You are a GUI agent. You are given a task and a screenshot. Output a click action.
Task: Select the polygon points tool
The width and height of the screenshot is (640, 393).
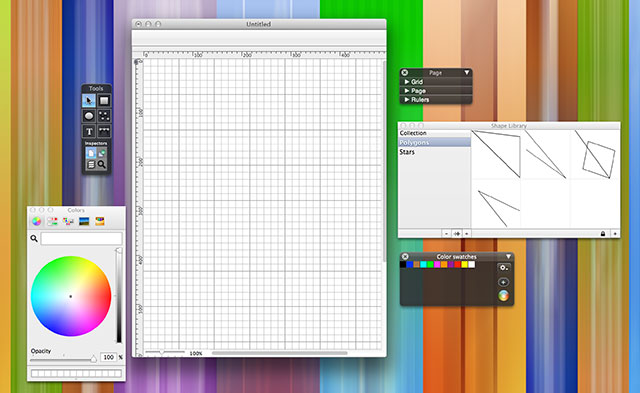click(104, 116)
